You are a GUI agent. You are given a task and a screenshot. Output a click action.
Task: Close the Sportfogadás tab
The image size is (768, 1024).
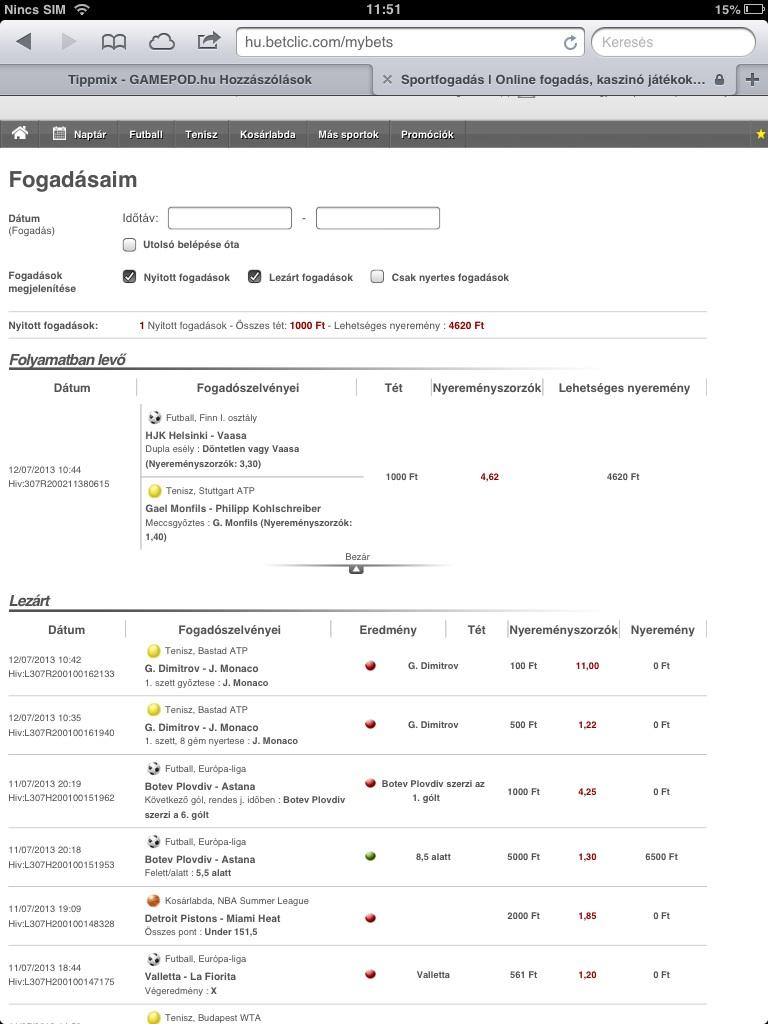click(387, 80)
